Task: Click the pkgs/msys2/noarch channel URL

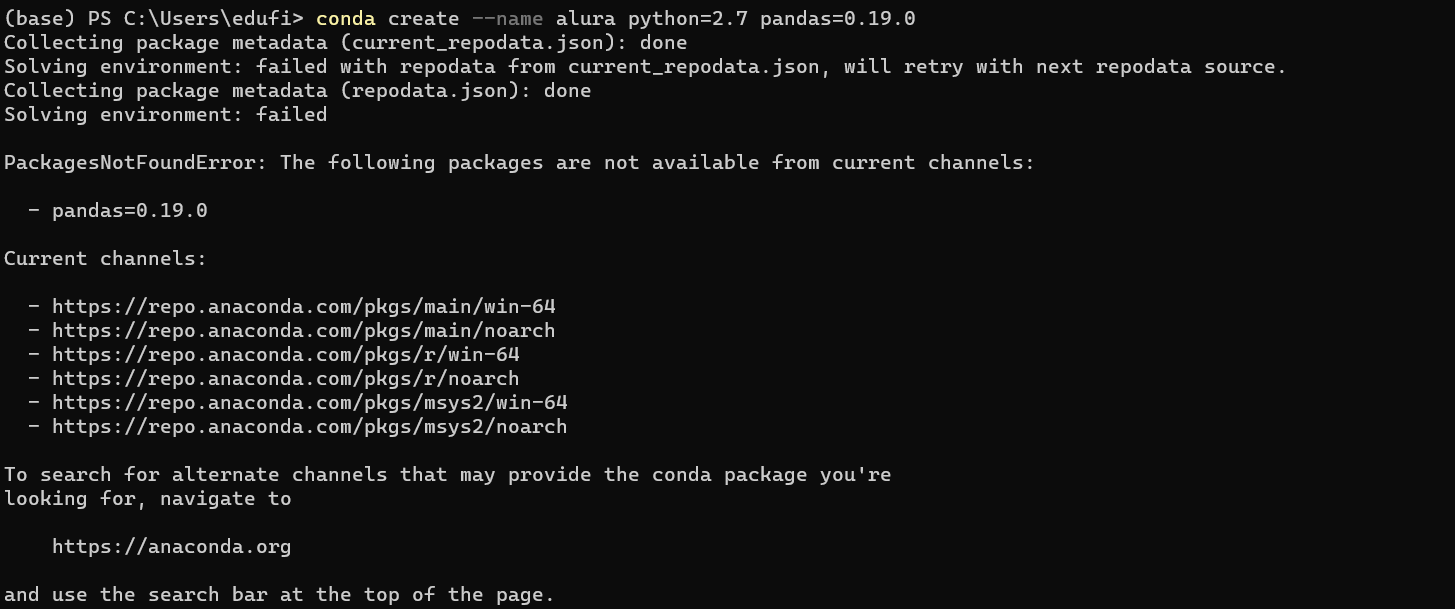Action: click(309, 427)
